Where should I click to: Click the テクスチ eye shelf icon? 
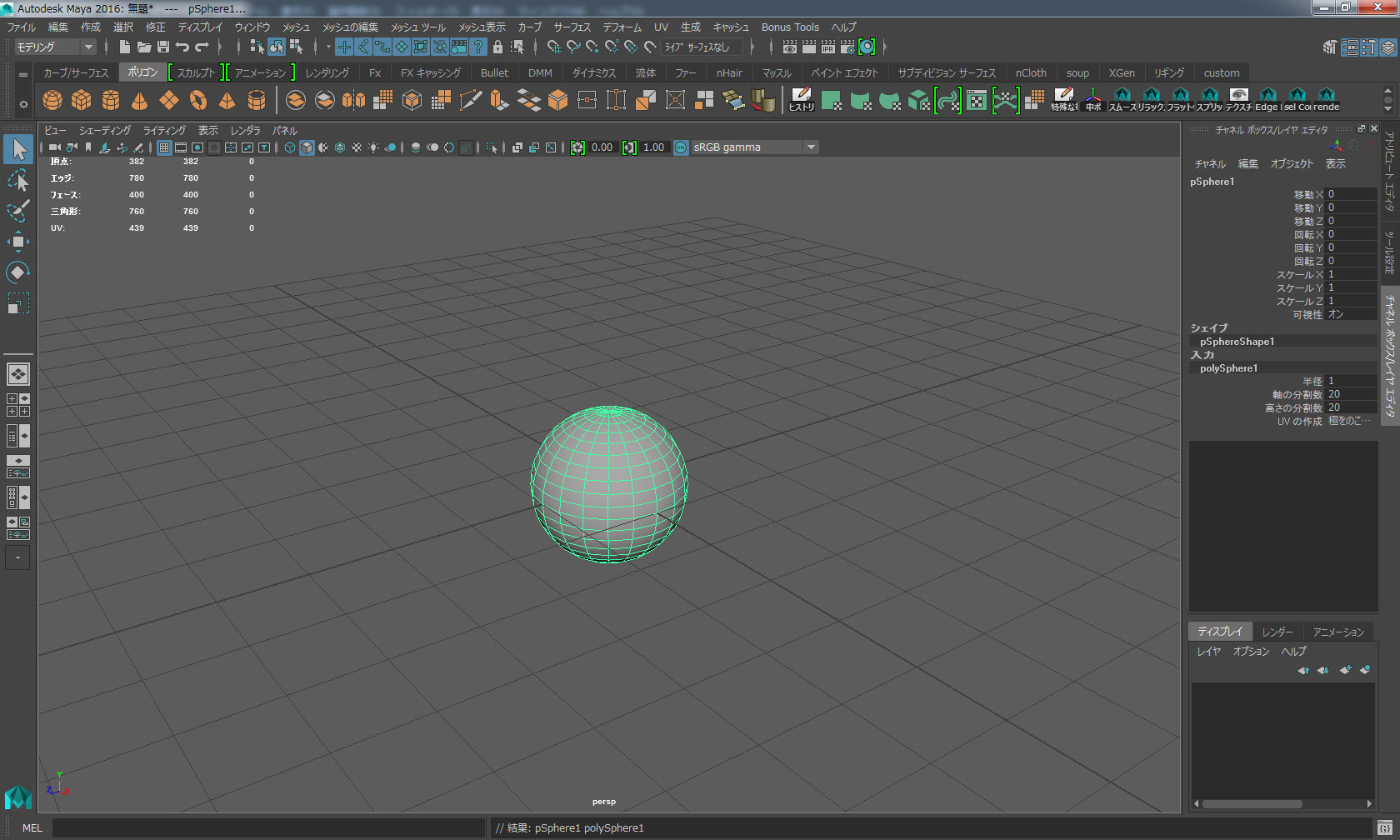[1239, 100]
